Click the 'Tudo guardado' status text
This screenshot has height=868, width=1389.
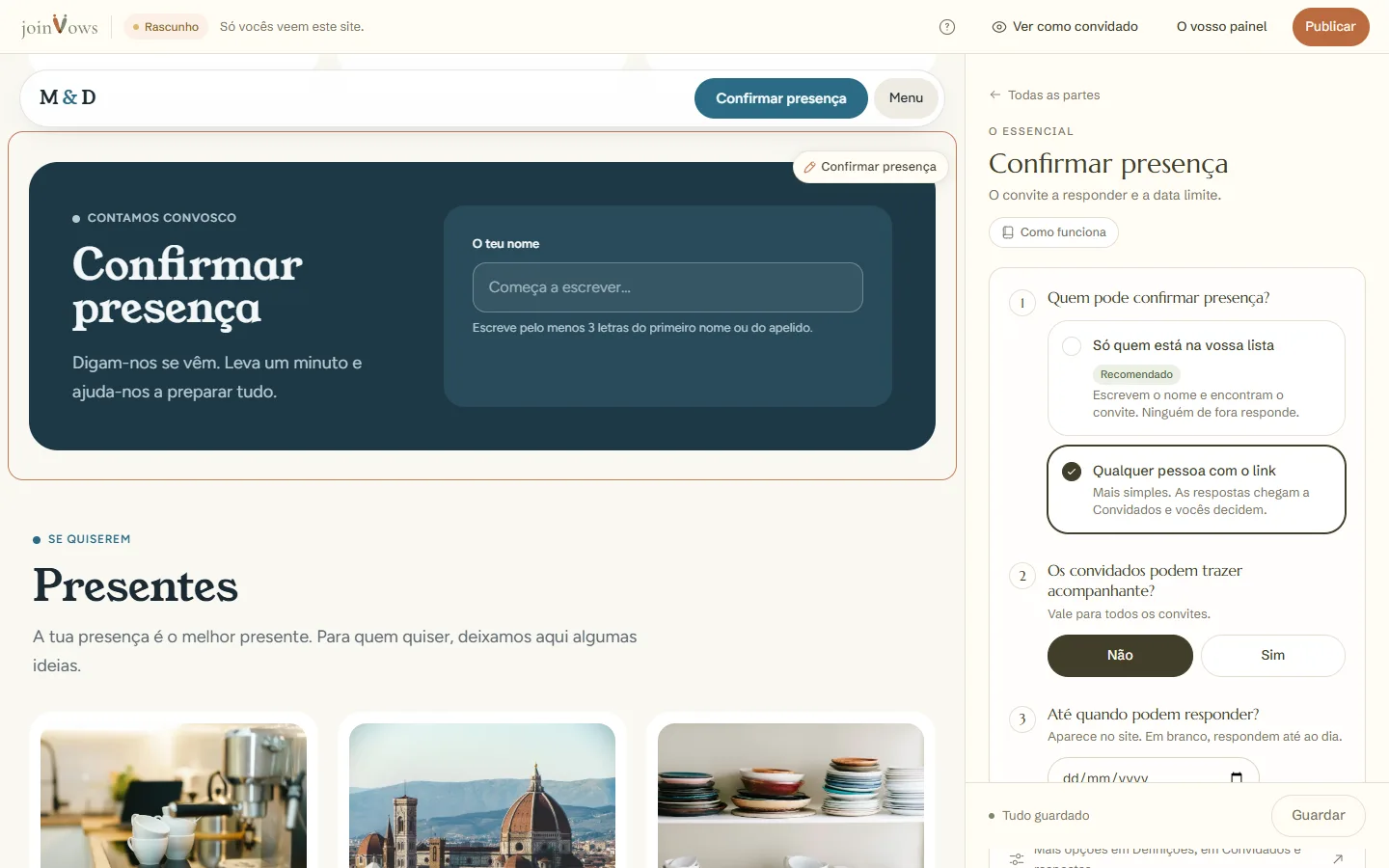[x=1046, y=816]
